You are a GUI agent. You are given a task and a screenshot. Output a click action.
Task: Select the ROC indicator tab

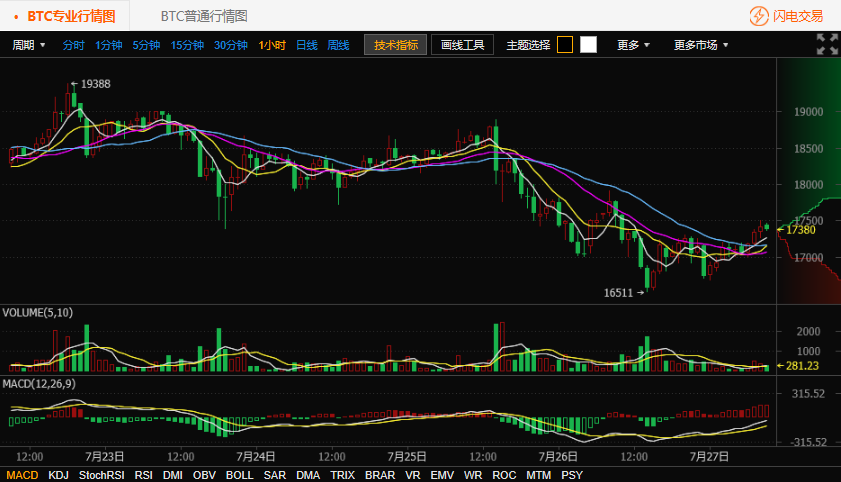click(x=504, y=475)
